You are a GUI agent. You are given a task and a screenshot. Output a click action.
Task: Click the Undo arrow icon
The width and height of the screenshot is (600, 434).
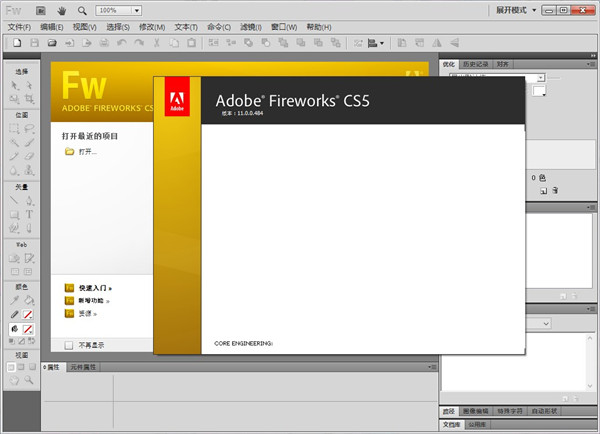click(122, 43)
